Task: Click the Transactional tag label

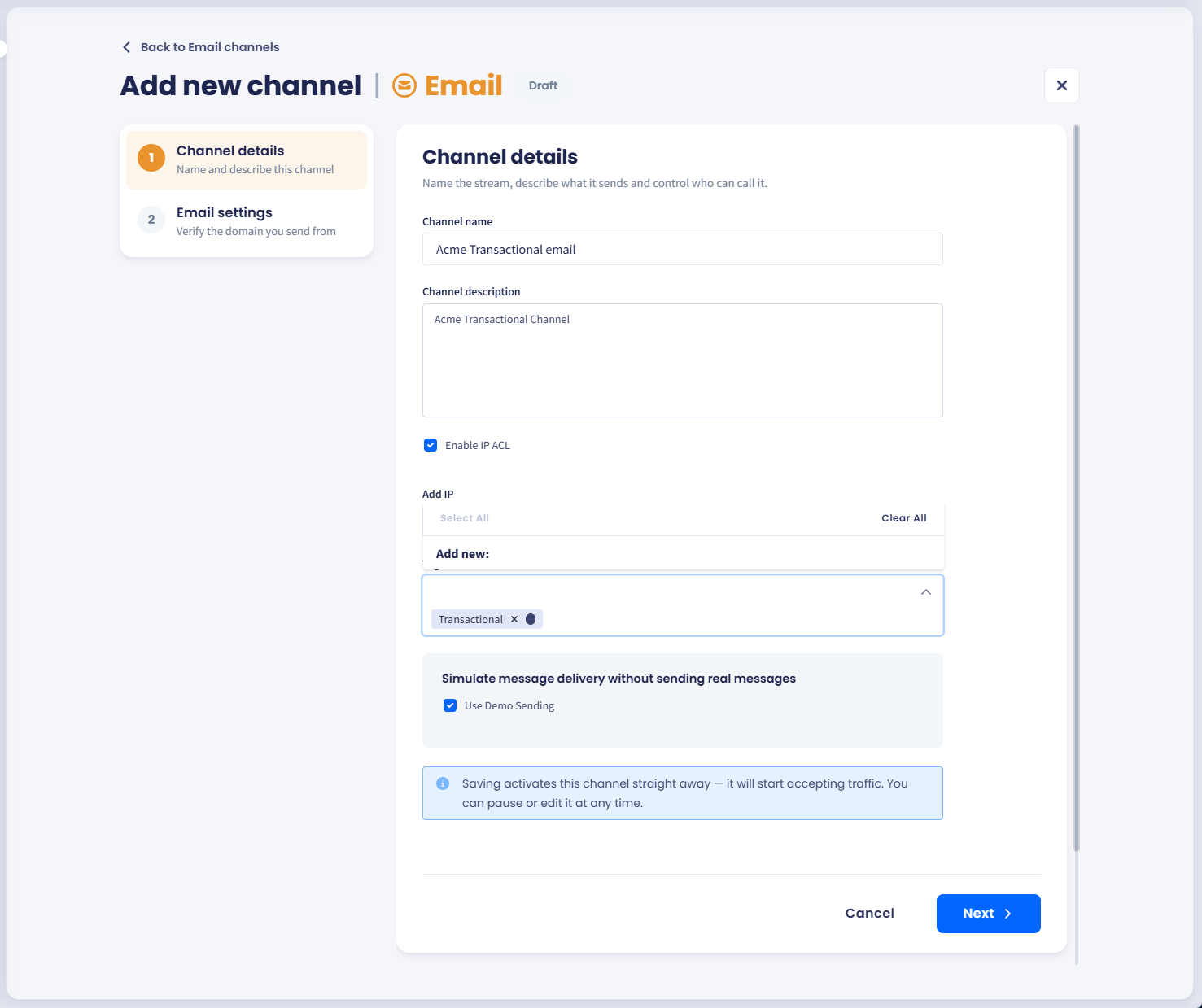Action: [x=470, y=619]
